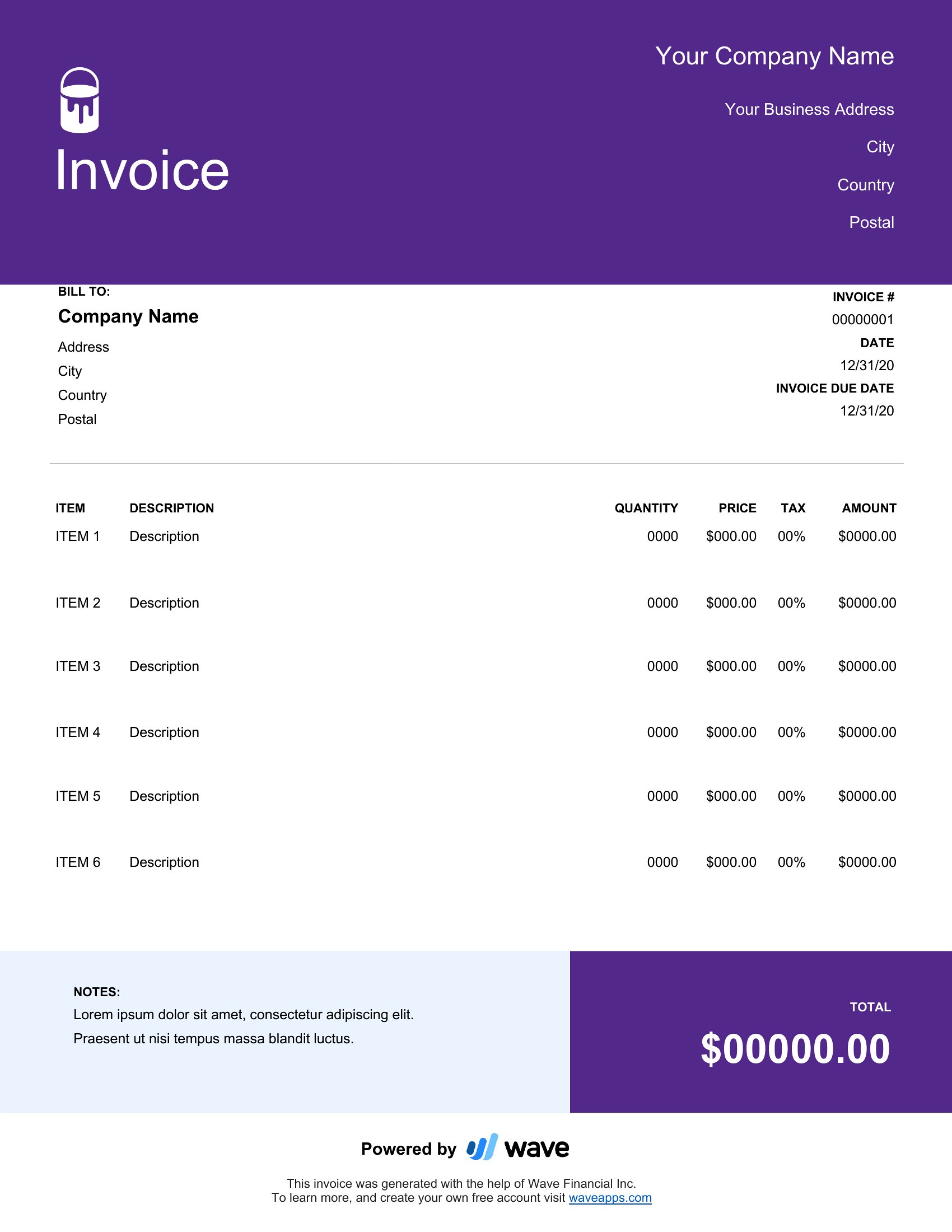Click the NOTES: label
Screen dimensions: 952x1232
click(x=96, y=992)
